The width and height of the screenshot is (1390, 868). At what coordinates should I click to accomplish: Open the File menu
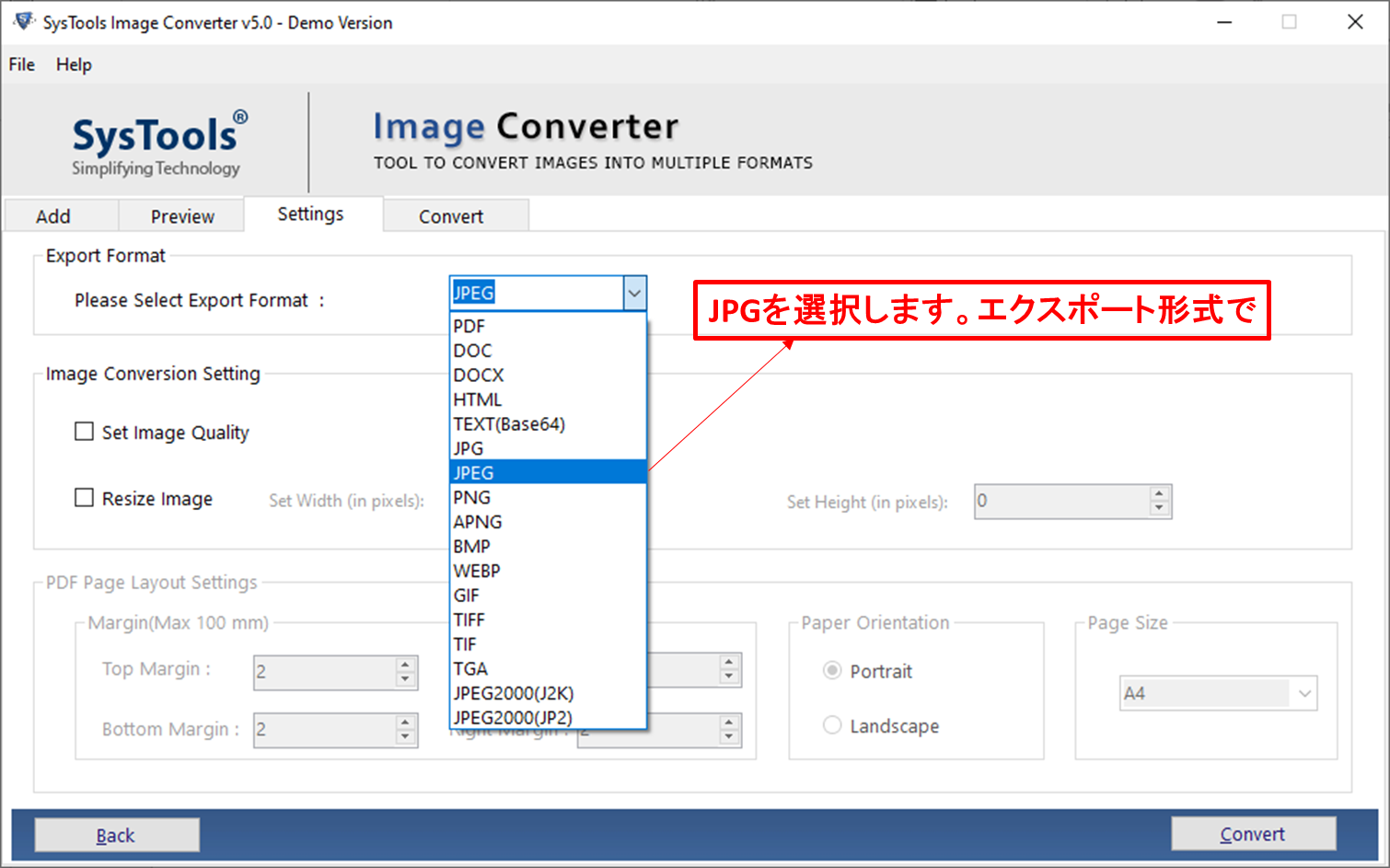[22, 64]
